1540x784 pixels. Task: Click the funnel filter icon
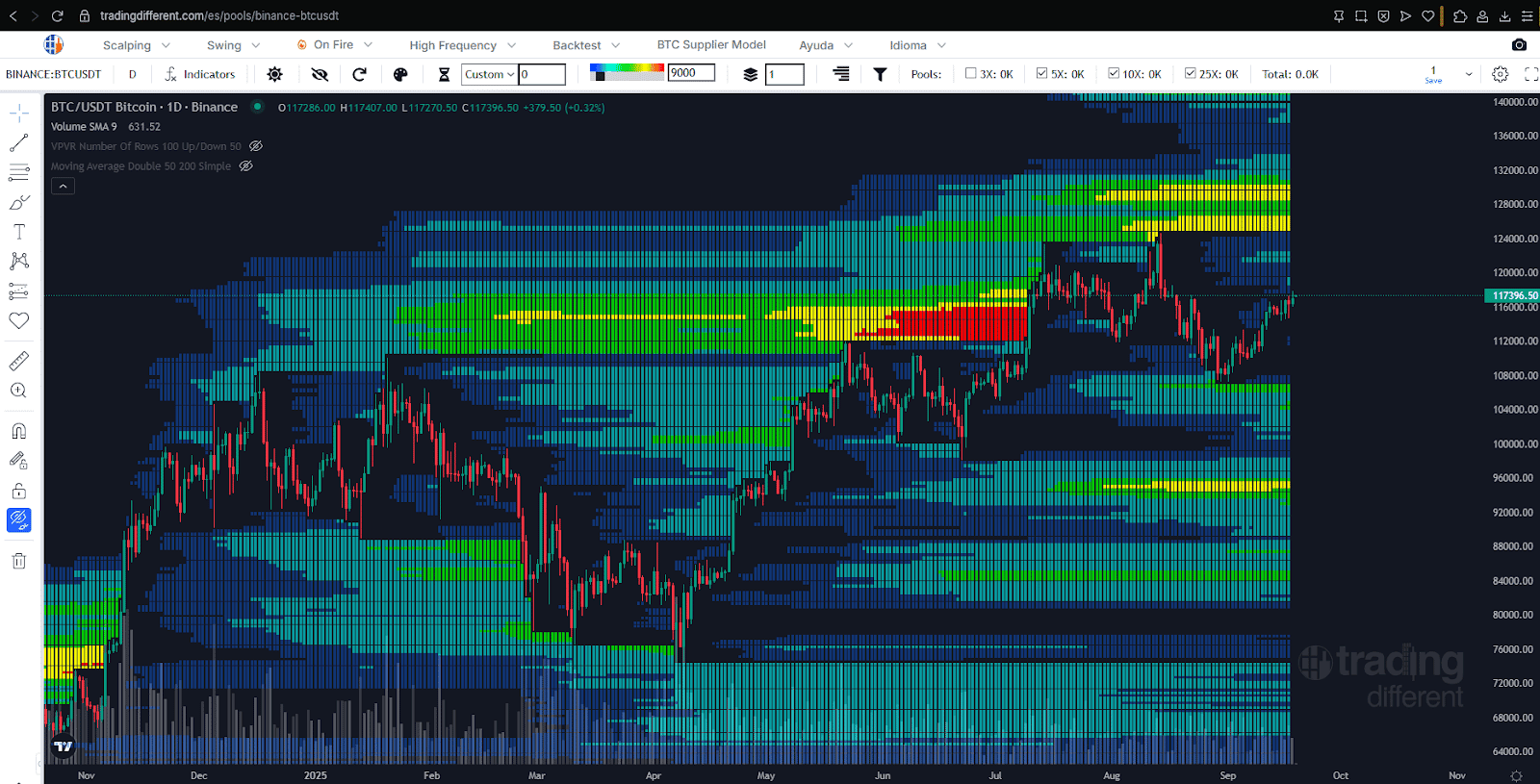[880, 74]
